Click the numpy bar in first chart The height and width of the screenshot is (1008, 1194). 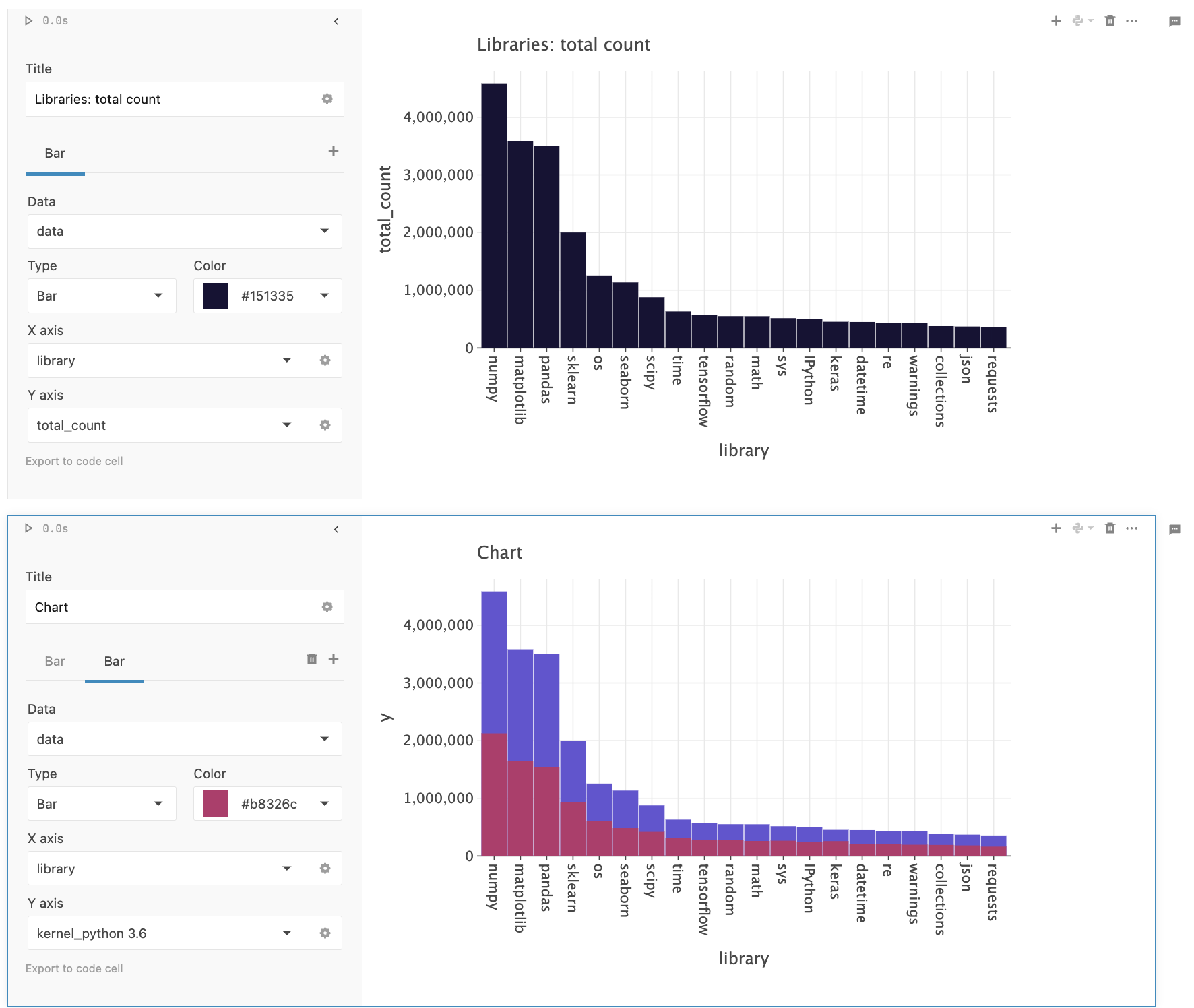pyautogui.click(x=494, y=216)
